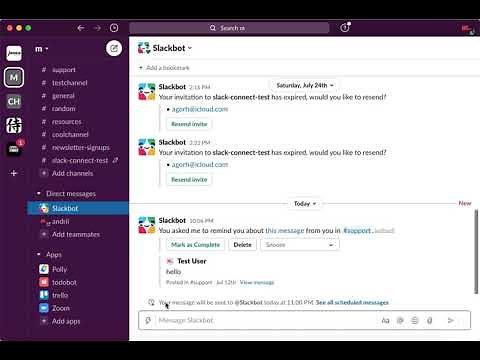Click the Slackbot avatar in the conversation header
Image resolution: width=480 pixels, height=360 pixels.
pos(144,48)
